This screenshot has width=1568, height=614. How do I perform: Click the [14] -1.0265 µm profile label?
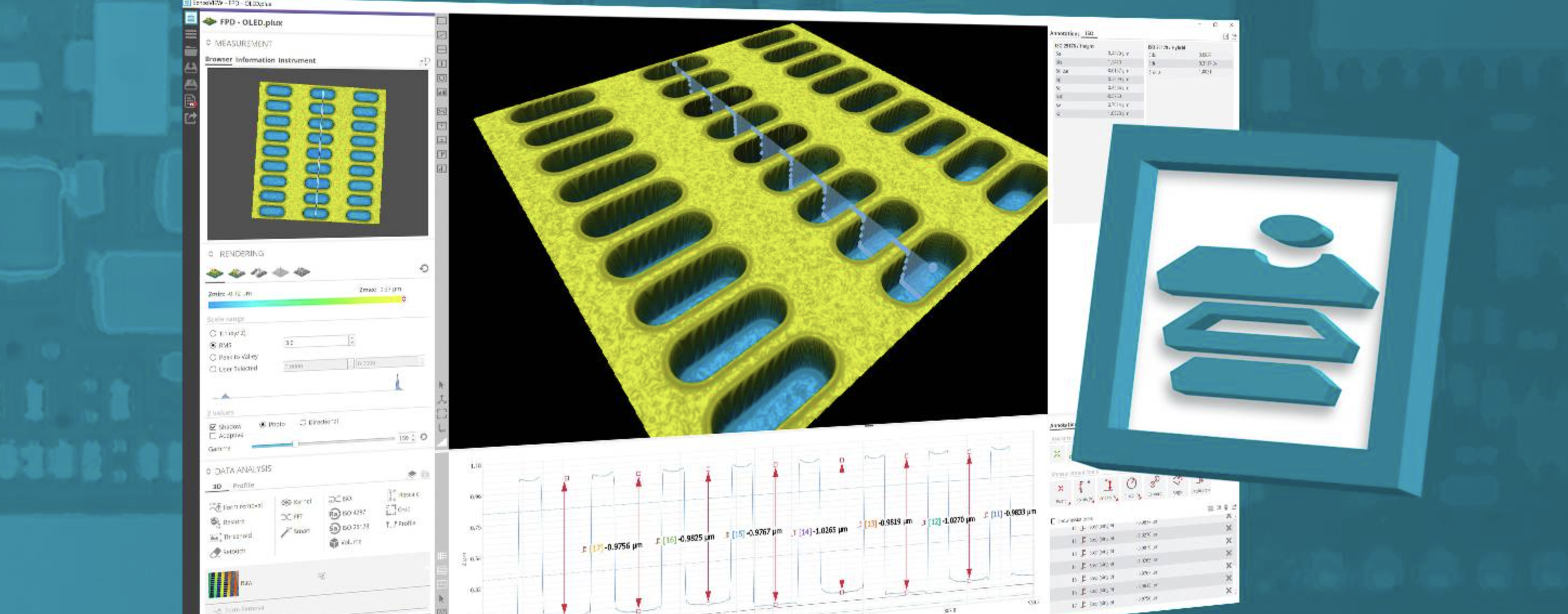819,531
